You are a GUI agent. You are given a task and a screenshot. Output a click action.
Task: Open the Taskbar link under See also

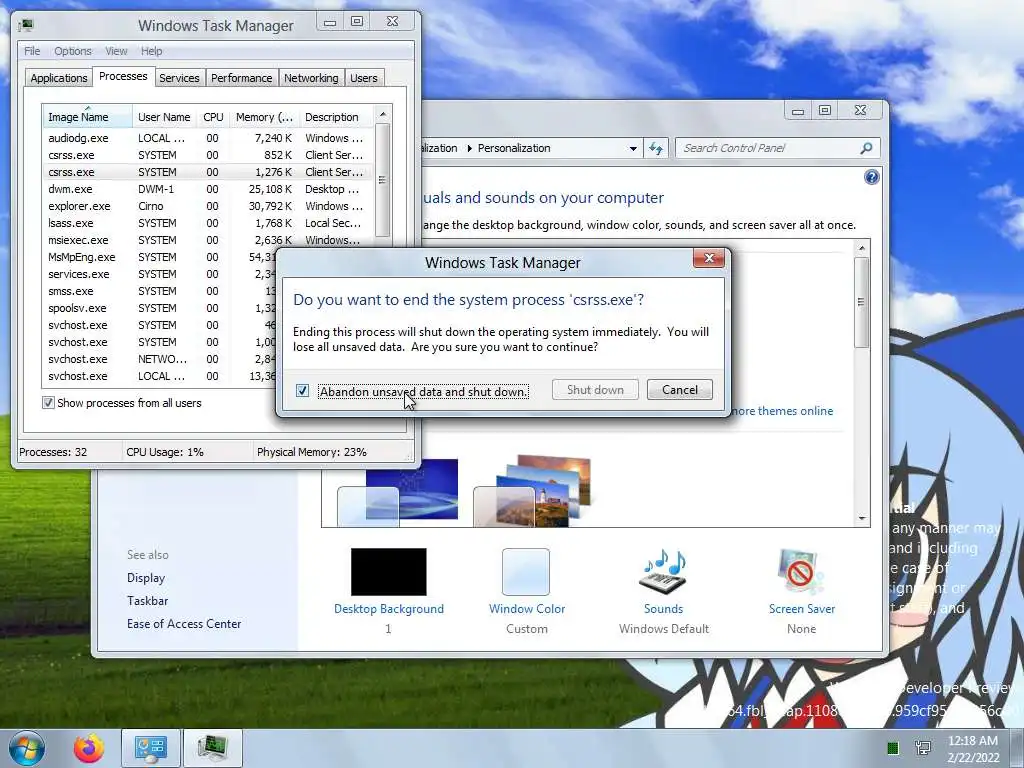point(148,601)
